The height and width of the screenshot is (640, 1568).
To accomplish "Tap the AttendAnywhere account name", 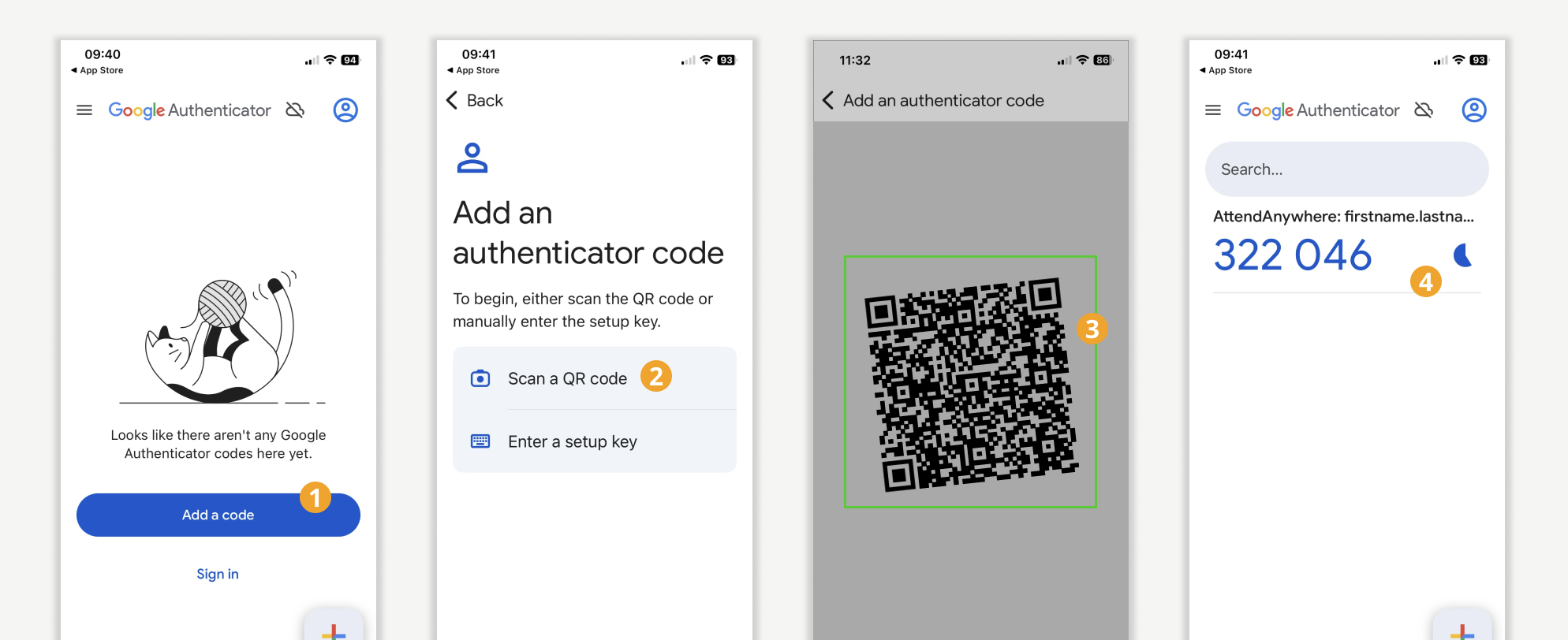I will click(1343, 217).
